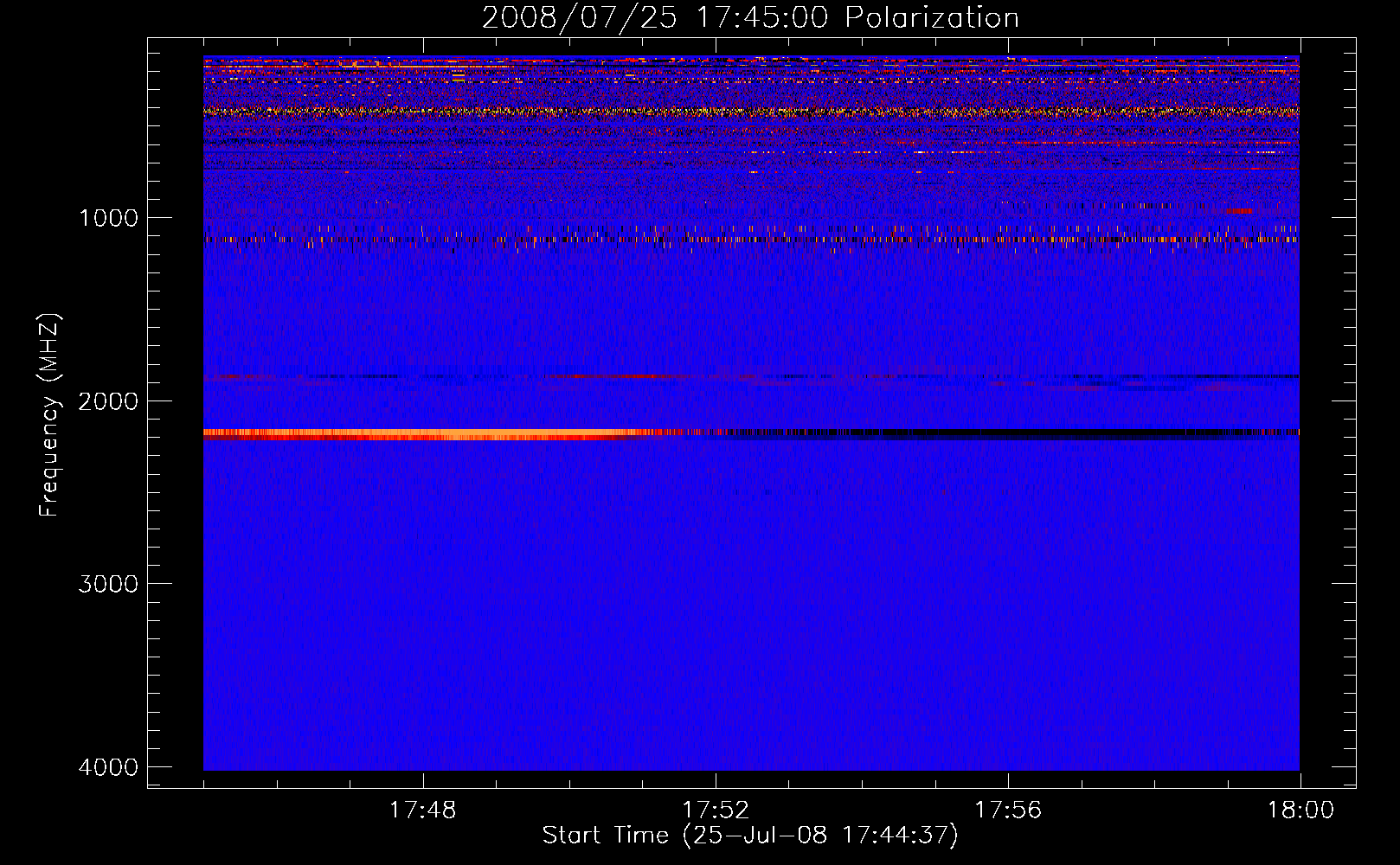
Task: Click the plot title '2008/07/25 17:45:00 Polarization'
Action: point(750,17)
